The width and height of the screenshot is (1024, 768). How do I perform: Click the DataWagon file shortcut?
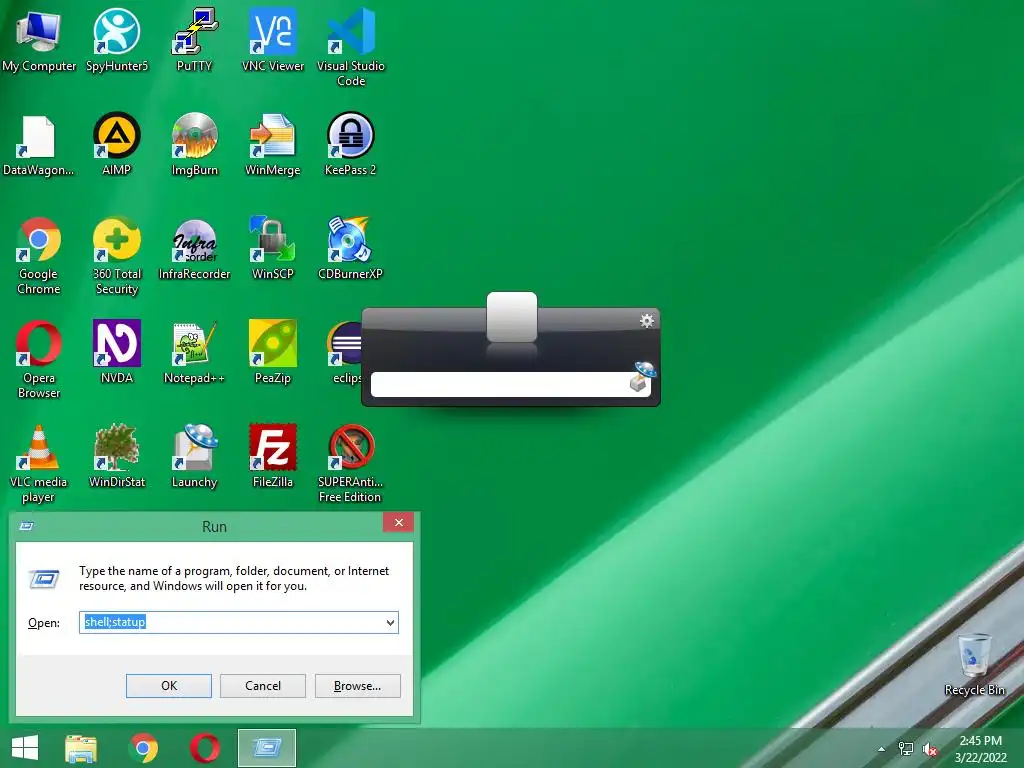39,145
